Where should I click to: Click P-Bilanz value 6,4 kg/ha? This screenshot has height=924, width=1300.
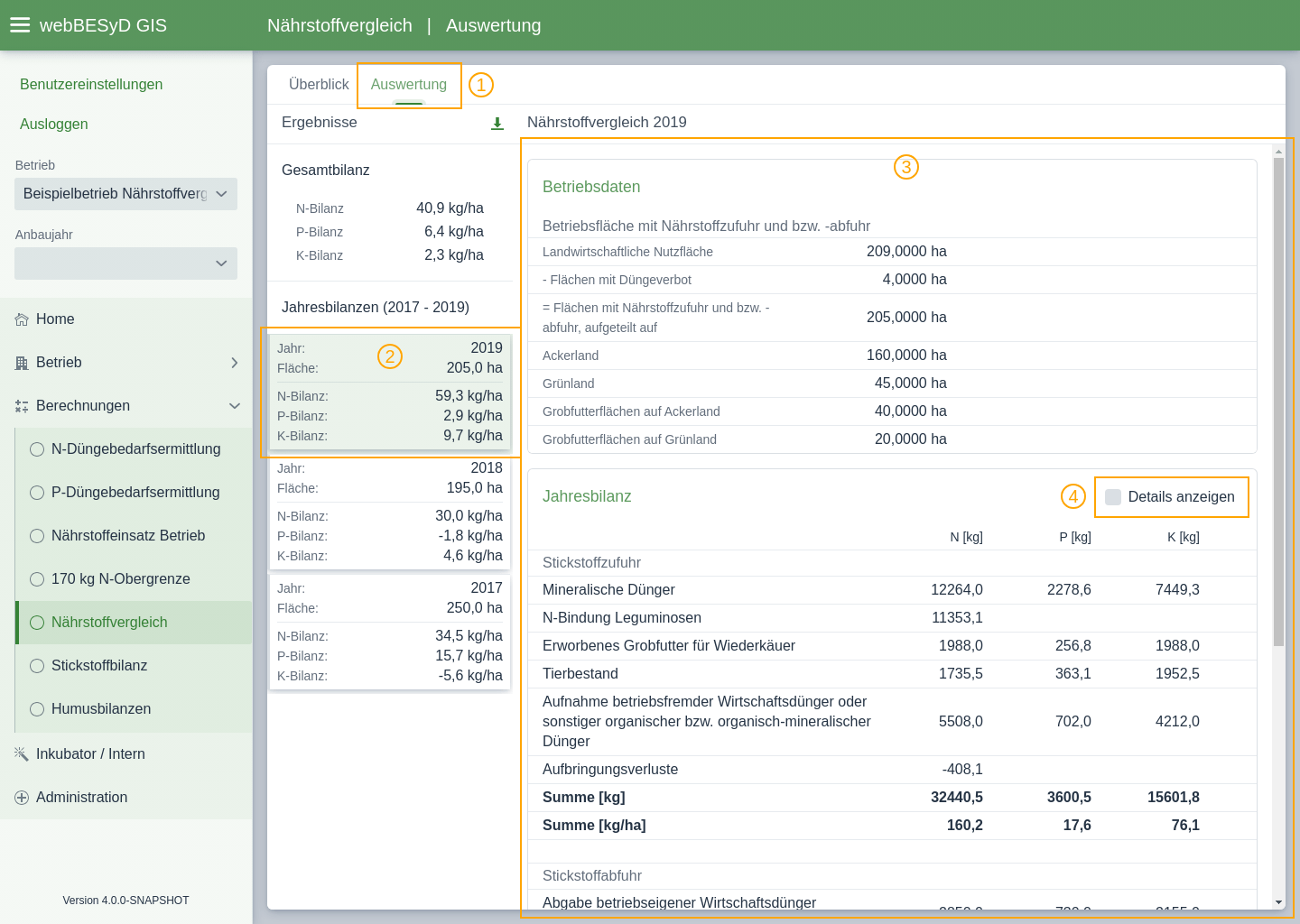pyautogui.click(x=454, y=232)
